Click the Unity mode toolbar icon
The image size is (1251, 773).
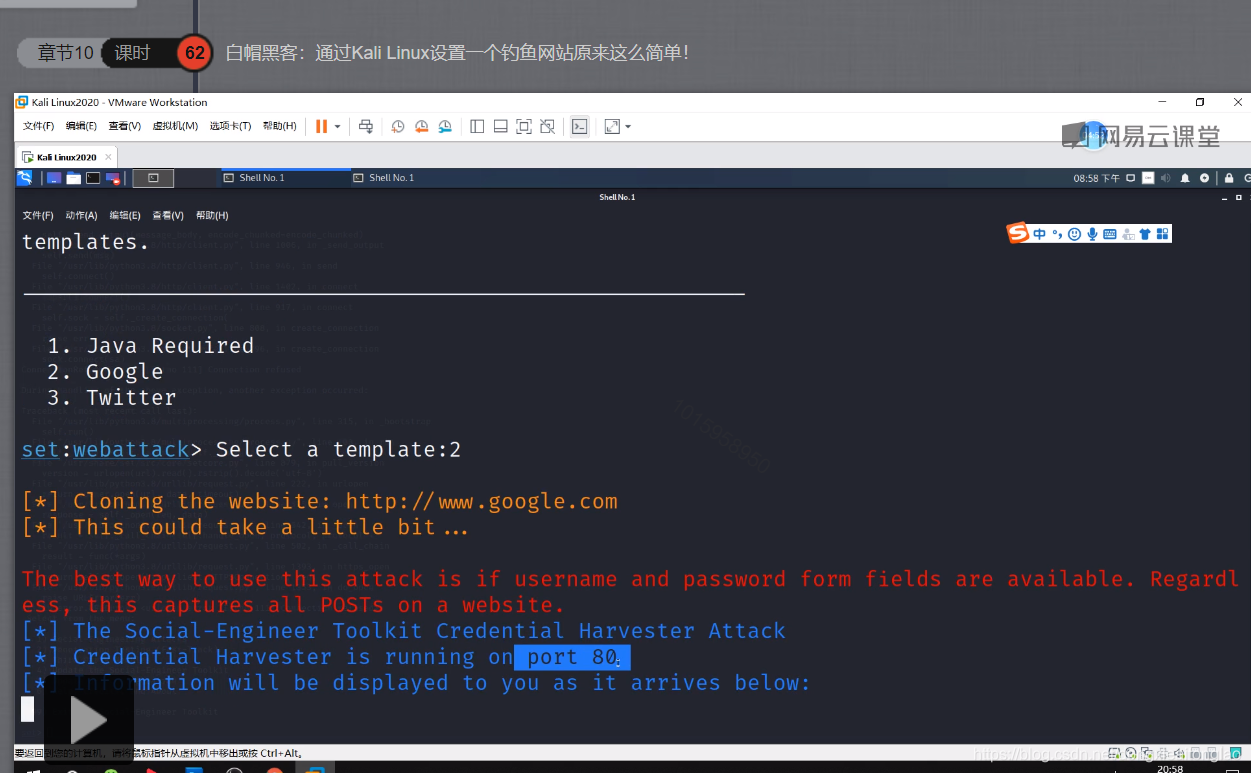(x=547, y=127)
